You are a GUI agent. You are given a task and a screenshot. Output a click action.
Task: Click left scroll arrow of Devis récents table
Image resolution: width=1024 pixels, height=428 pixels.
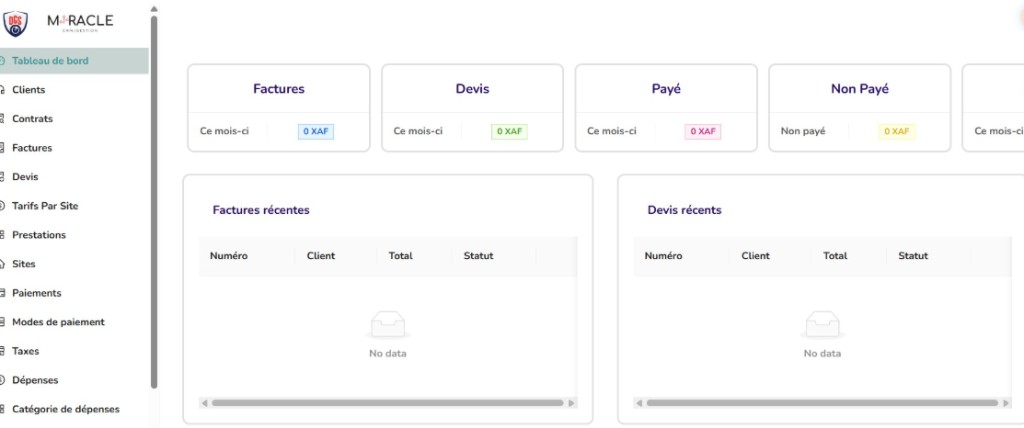[639, 403]
